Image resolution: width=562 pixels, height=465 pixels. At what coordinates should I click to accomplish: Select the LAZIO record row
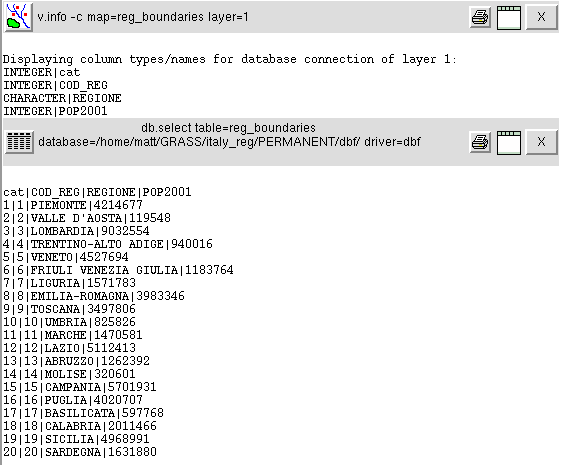point(70,347)
